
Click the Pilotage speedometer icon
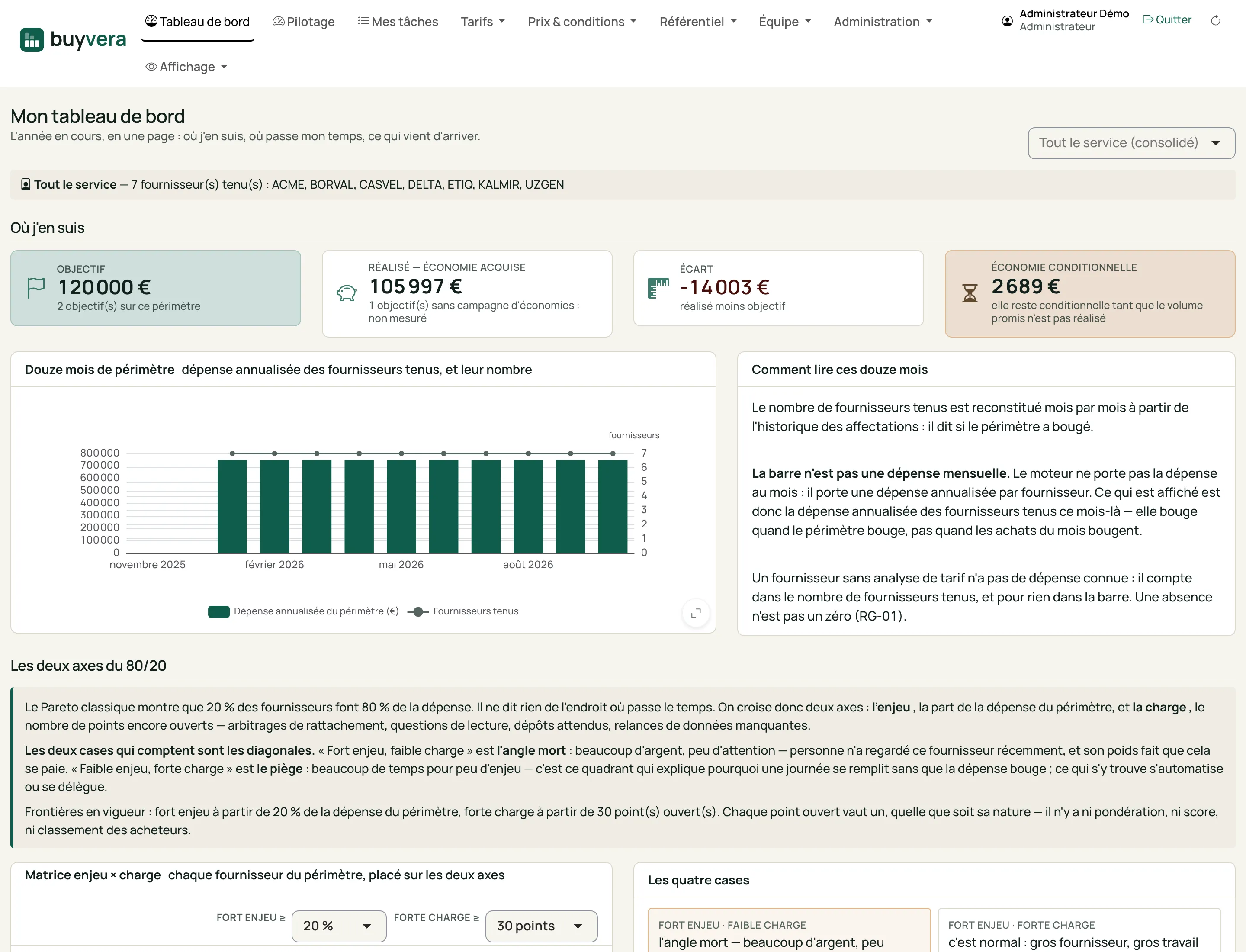pos(278,21)
